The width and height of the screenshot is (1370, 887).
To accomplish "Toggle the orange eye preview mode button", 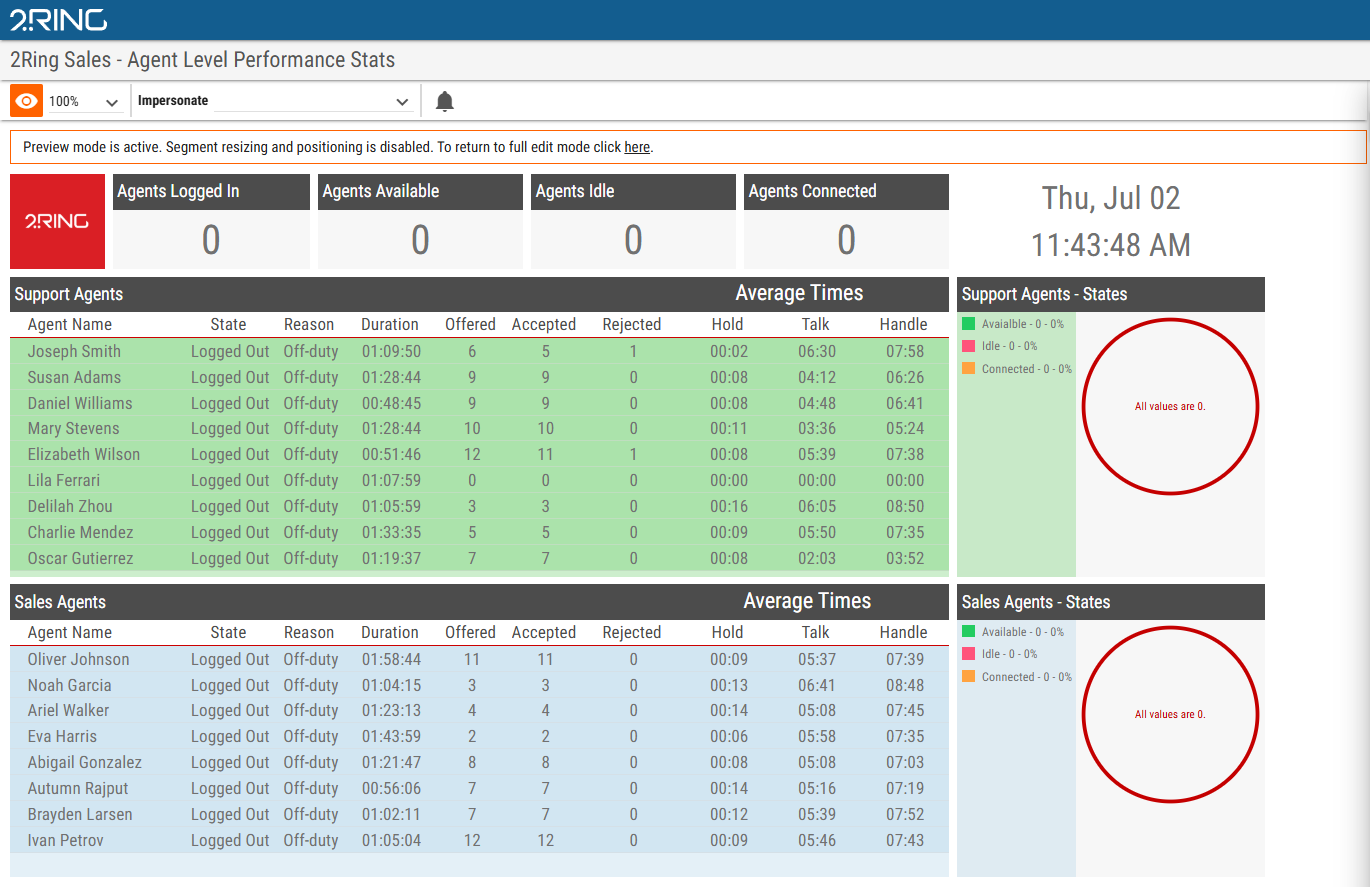I will (x=27, y=101).
